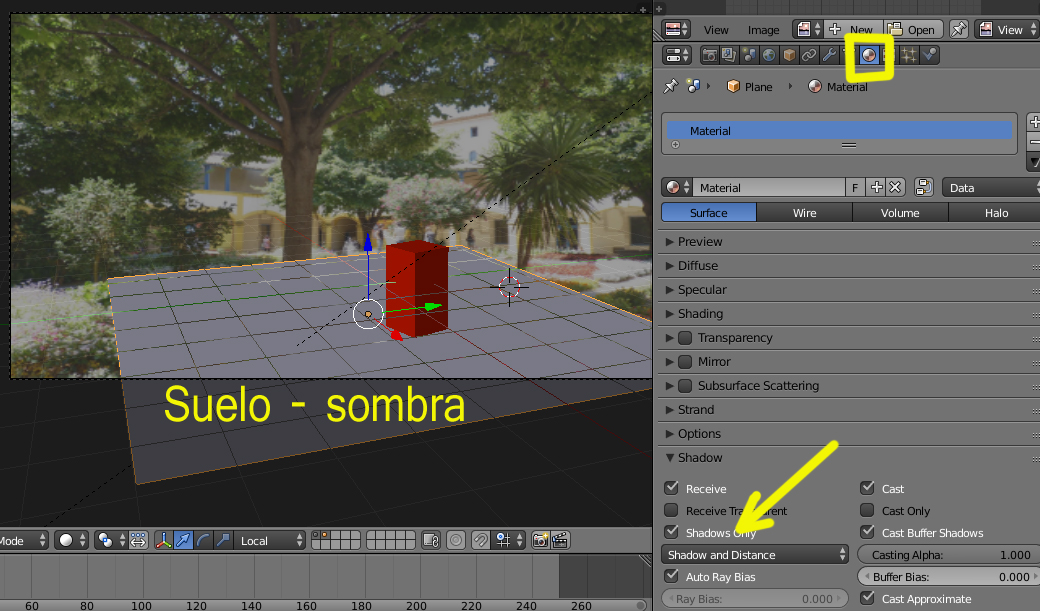Click the image editor type selector icon
1040x611 pixels.
tap(677, 29)
